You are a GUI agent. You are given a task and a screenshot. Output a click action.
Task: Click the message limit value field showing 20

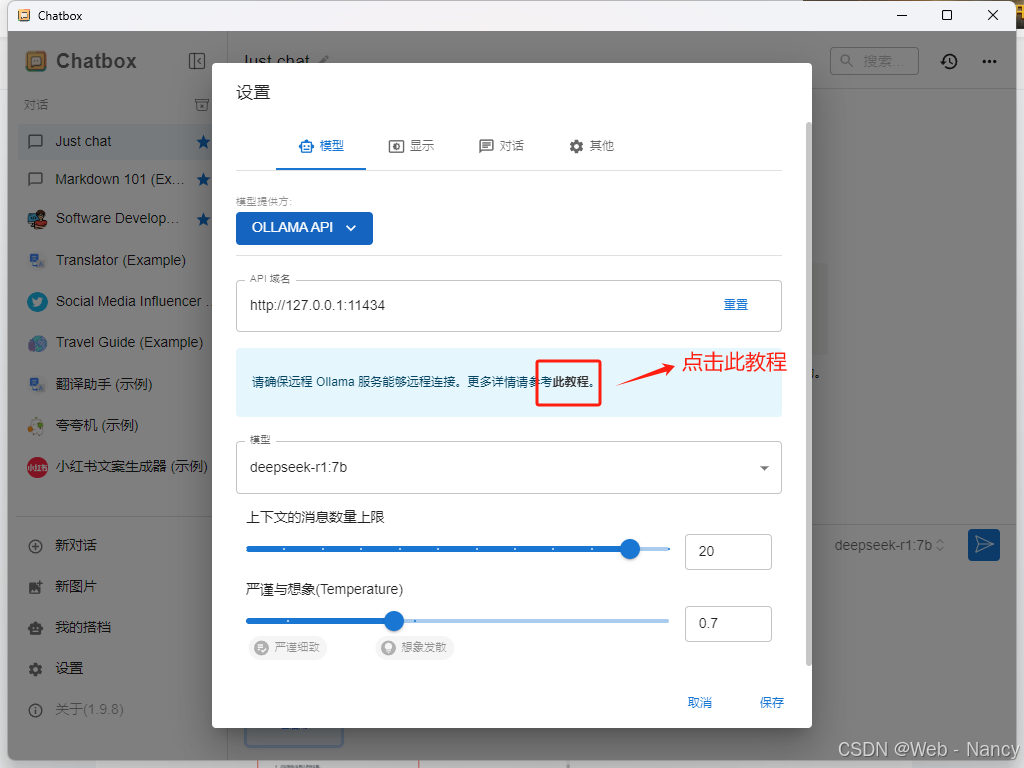click(728, 552)
